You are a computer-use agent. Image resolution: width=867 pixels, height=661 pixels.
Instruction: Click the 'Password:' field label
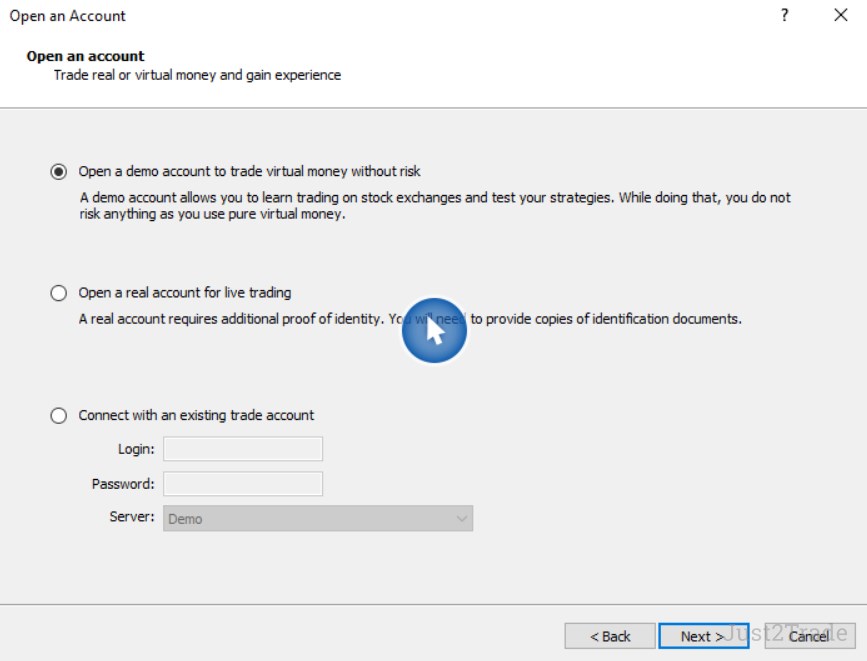click(123, 484)
